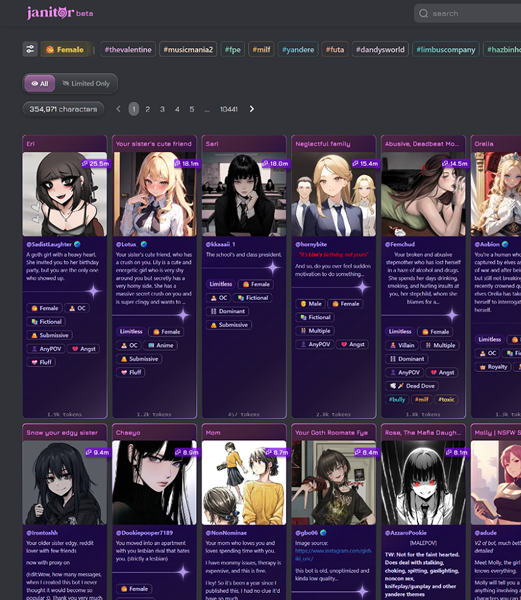Viewport: 521px width, 600px height.
Task: Click the 25.5m chat count badge on Eri
Action: click(96, 163)
